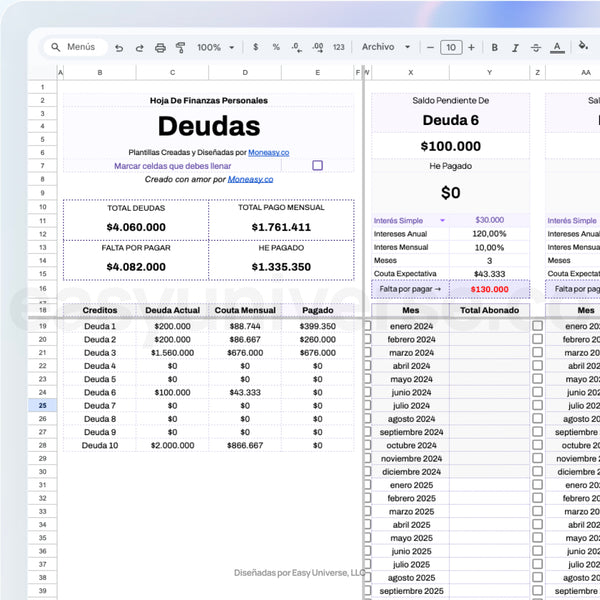The height and width of the screenshot is (600, 600).
Task: Open the text color picker
Action: click(x=557, y=47)
